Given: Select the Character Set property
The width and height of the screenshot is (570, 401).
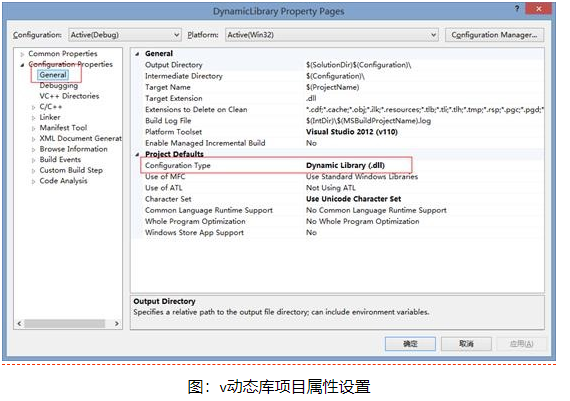Looking at the screenshot, I should (168, 200).
